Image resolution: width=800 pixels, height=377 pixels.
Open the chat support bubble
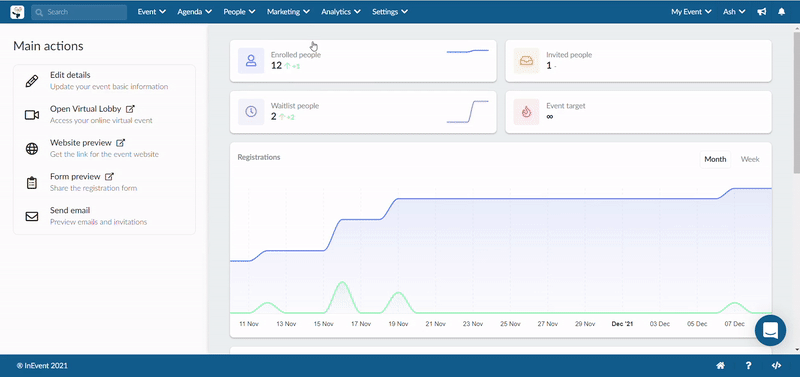[770, 331]
